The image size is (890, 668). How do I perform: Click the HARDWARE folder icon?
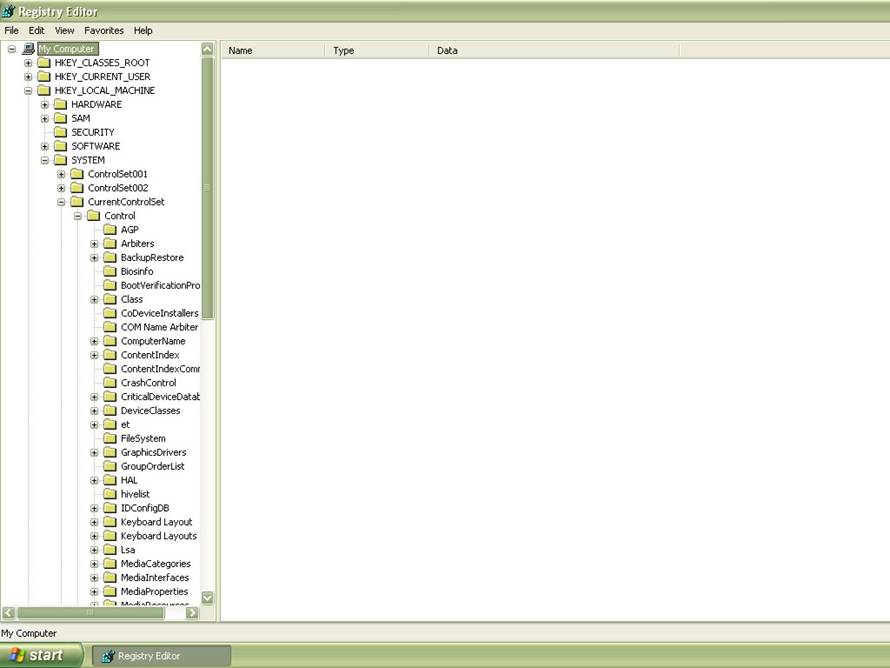pos(61,104)
